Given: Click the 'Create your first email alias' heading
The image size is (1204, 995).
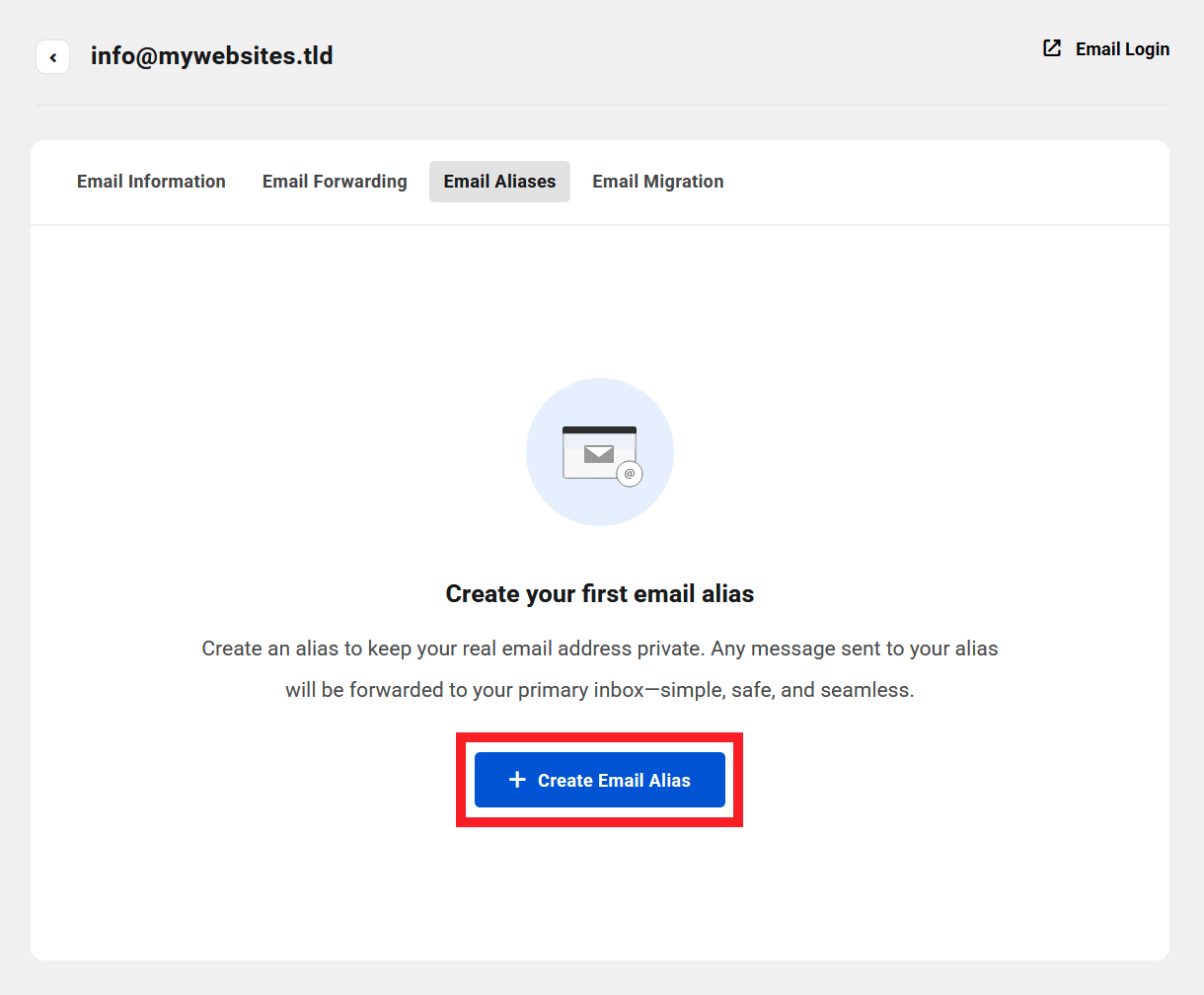Looking at the screenshot, I should click(x=600, y=594).
